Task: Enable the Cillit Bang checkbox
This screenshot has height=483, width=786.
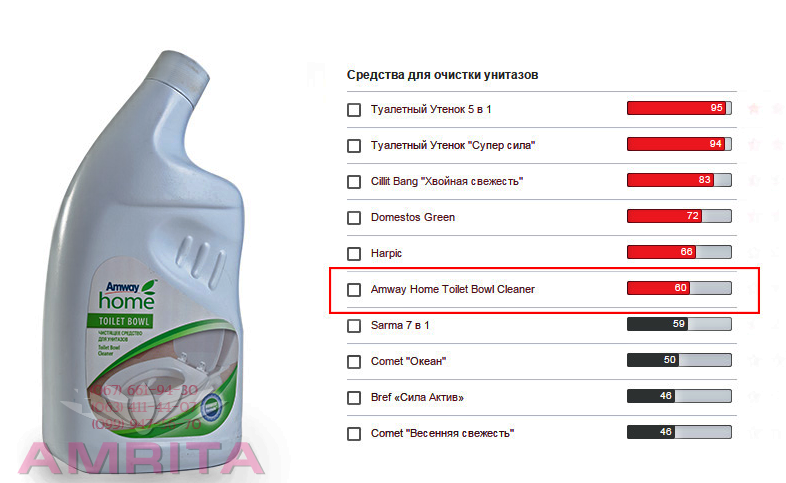Action: tap(354, 181)
